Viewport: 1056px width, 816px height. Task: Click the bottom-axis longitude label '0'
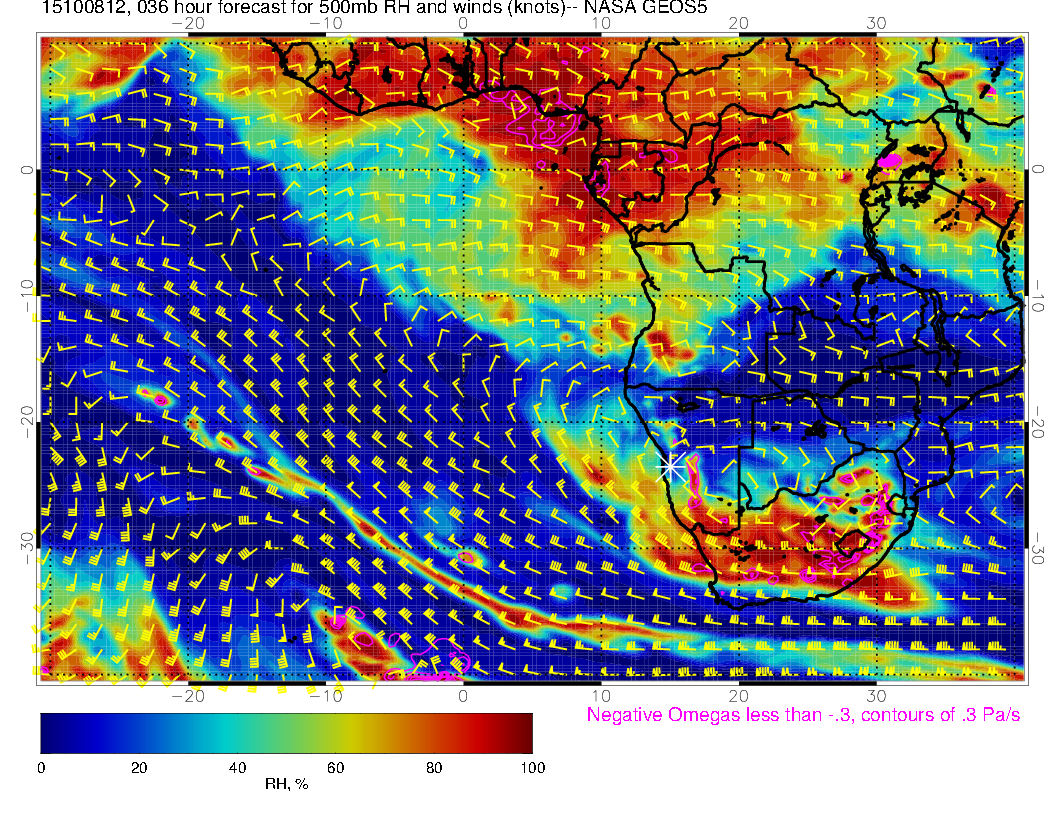(x=463, y=695)
